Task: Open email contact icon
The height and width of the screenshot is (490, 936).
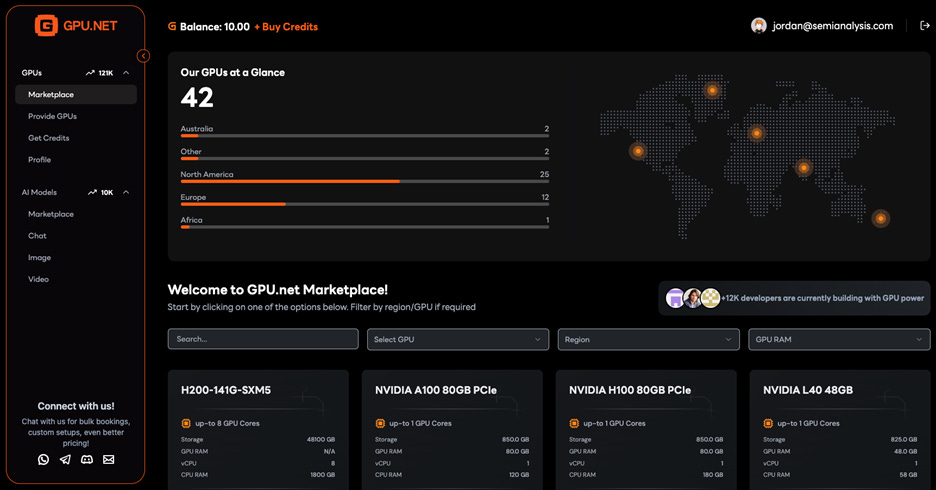Action: coord(109,460)
